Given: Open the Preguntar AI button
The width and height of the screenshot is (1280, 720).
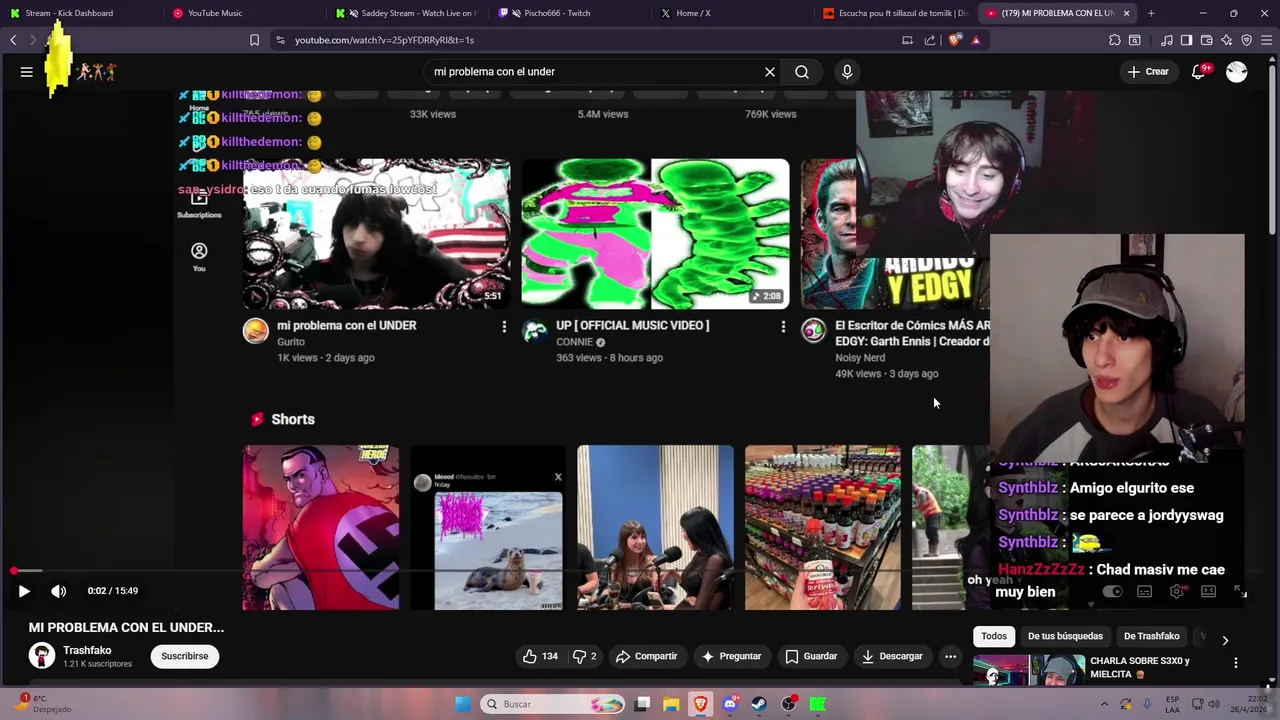Looking at the screenshot, I should pyautogui.click(x=731, y=656).
